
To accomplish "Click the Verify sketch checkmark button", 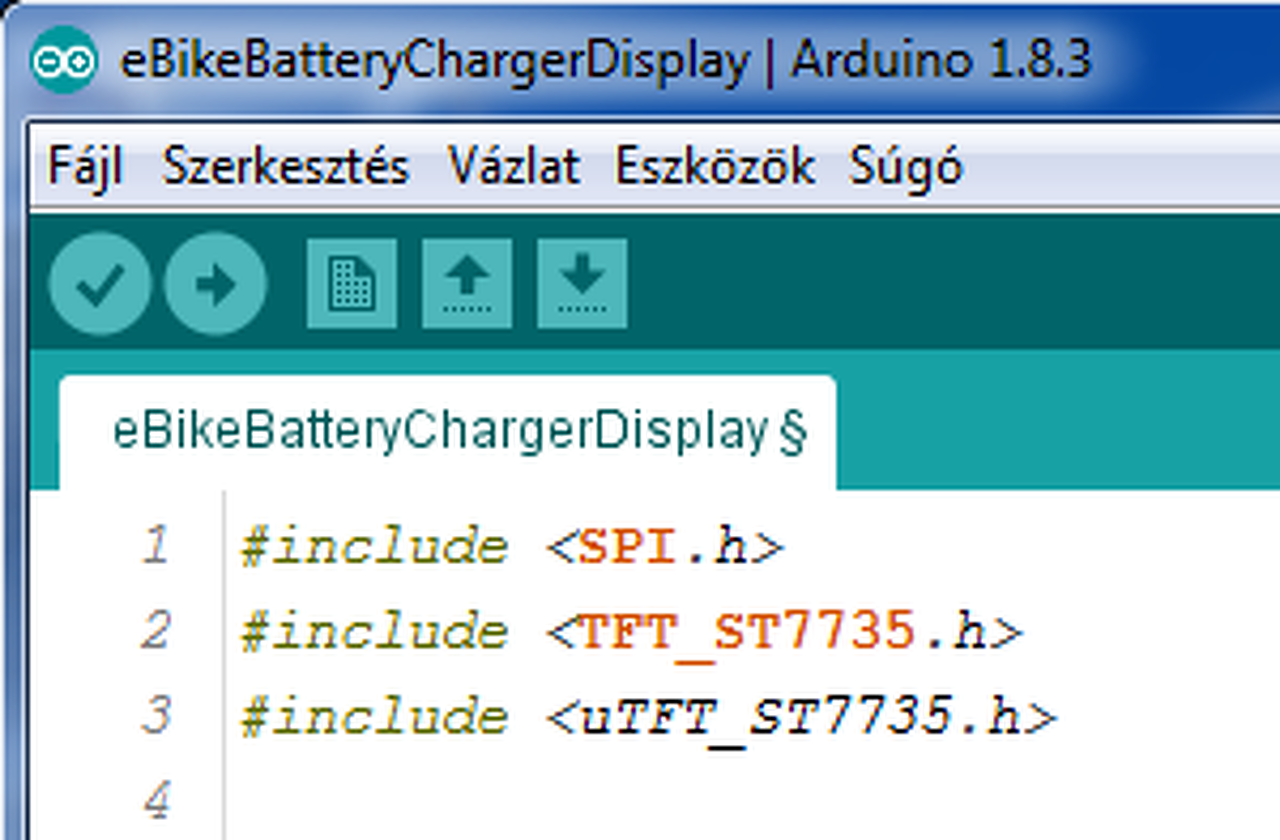I will point(100,283).
